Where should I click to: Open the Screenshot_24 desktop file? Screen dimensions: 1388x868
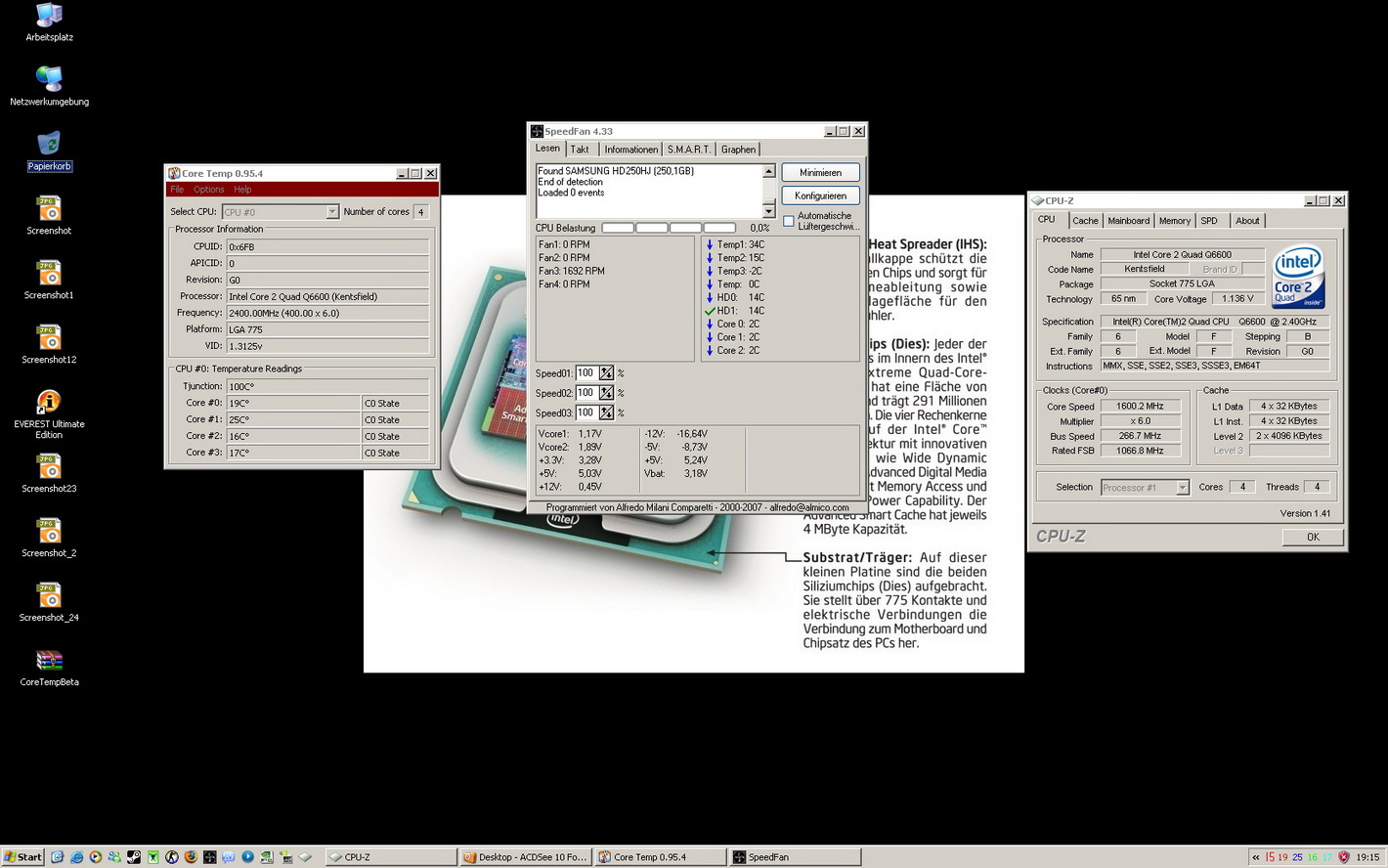tap(49, 603)
